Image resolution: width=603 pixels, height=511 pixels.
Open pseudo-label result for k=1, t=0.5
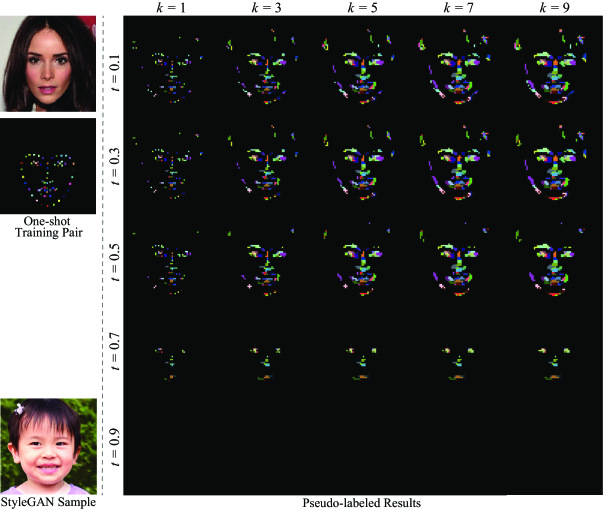171,255
